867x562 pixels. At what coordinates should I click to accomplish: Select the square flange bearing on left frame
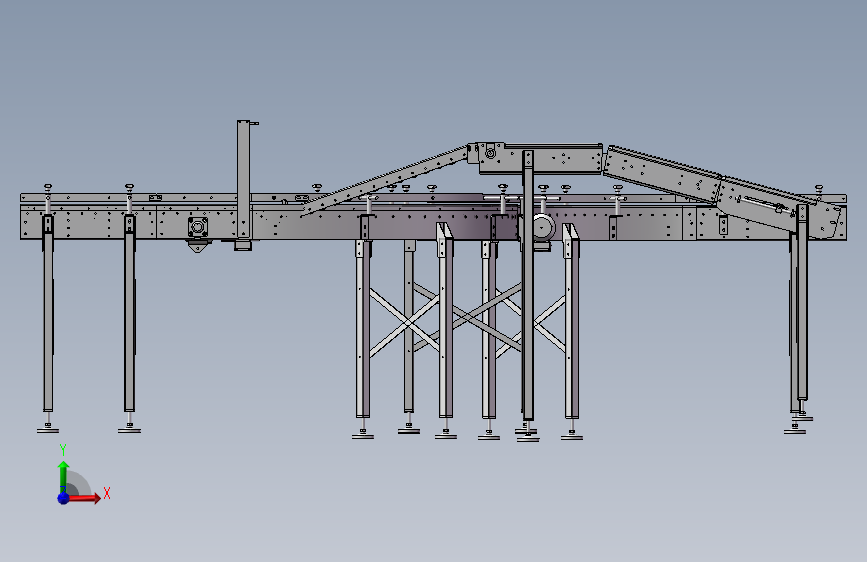(x=197, y=227)
